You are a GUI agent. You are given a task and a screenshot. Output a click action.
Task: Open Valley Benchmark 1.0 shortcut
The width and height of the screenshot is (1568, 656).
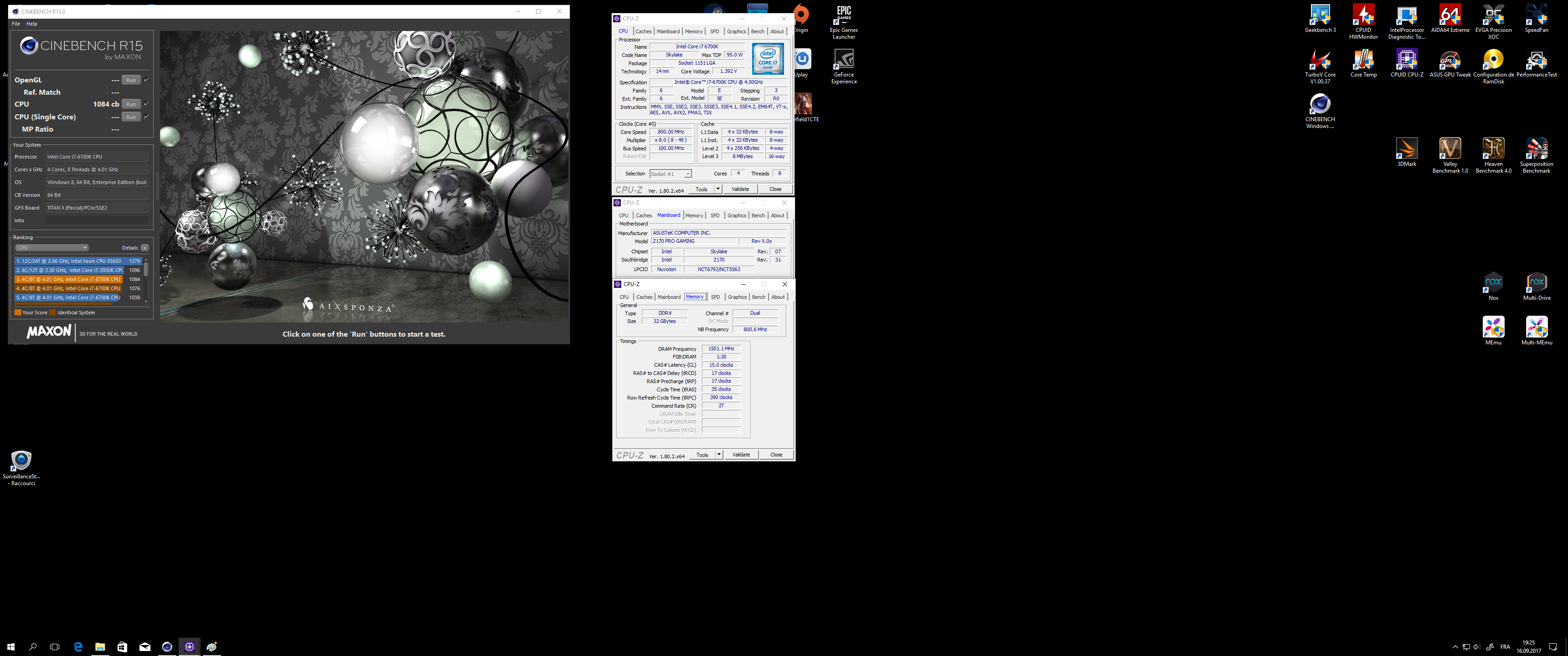pos(1450,155)
